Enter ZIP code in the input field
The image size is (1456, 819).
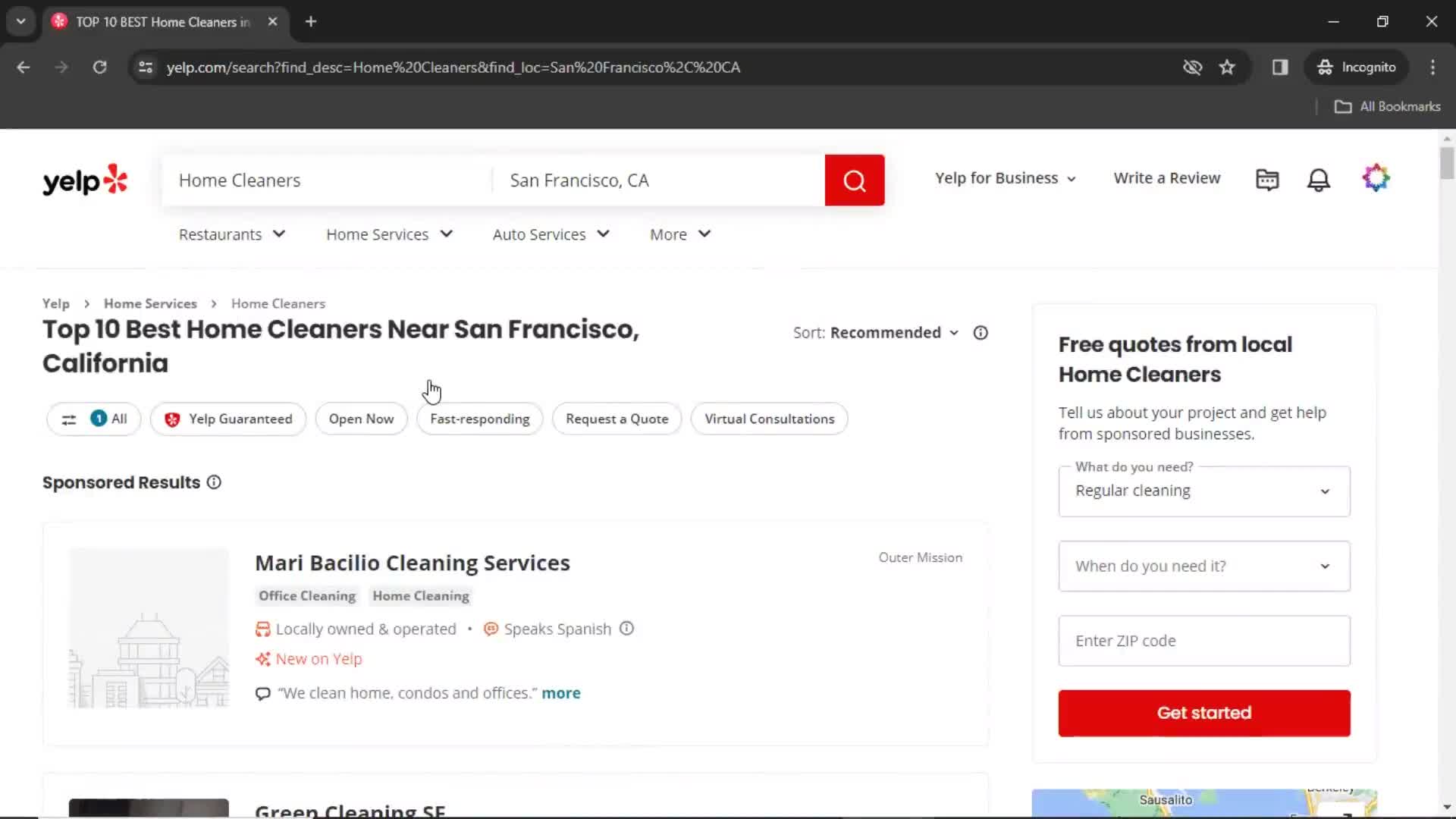pyautogui.click(x=1204, y=640)
